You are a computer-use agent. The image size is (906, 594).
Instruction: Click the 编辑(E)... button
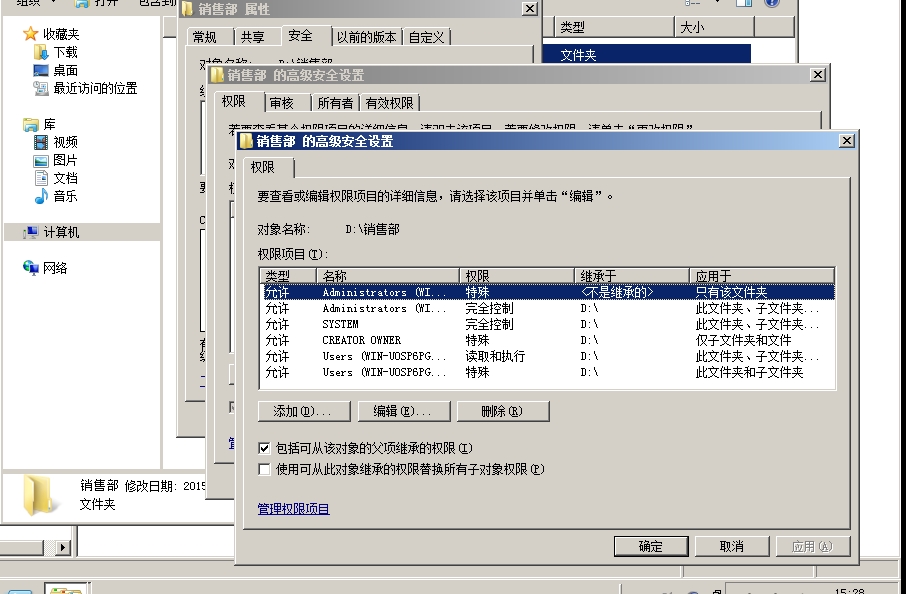(x=403, y=411)
